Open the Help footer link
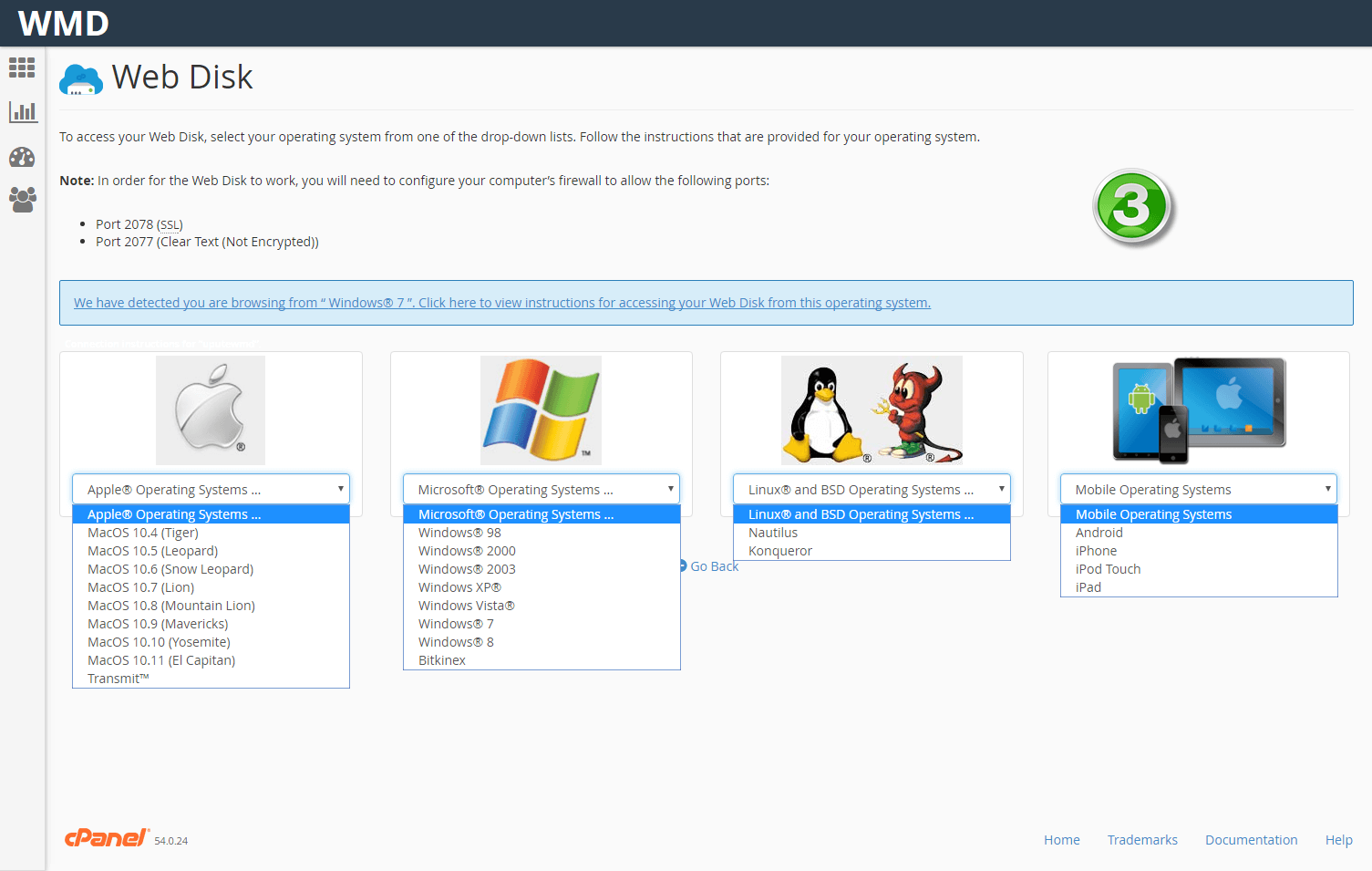1372x871 pixels. 1338,840
